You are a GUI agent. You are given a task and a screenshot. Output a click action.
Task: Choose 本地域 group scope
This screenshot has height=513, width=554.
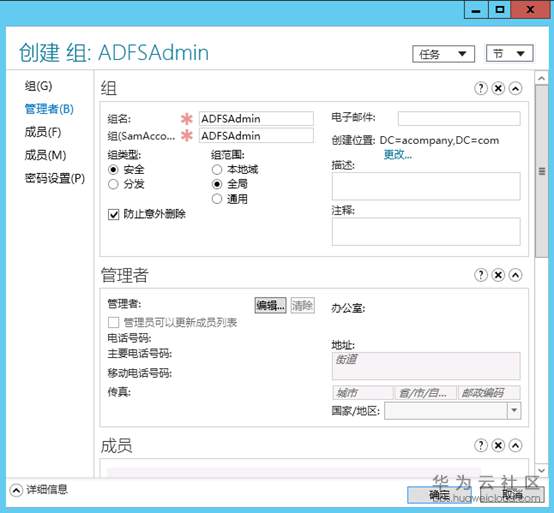coord(217,170)
